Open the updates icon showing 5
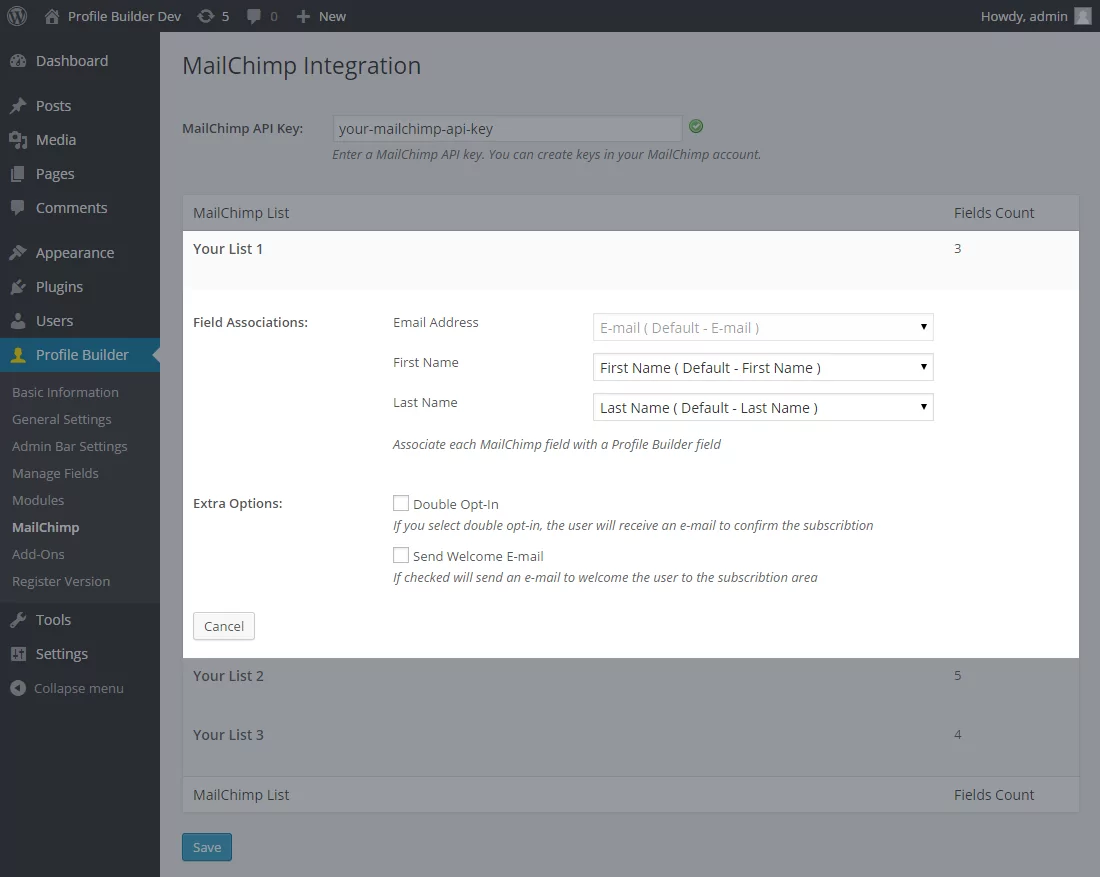This screenshot has height=877, width=1100. tap(206, 16)
